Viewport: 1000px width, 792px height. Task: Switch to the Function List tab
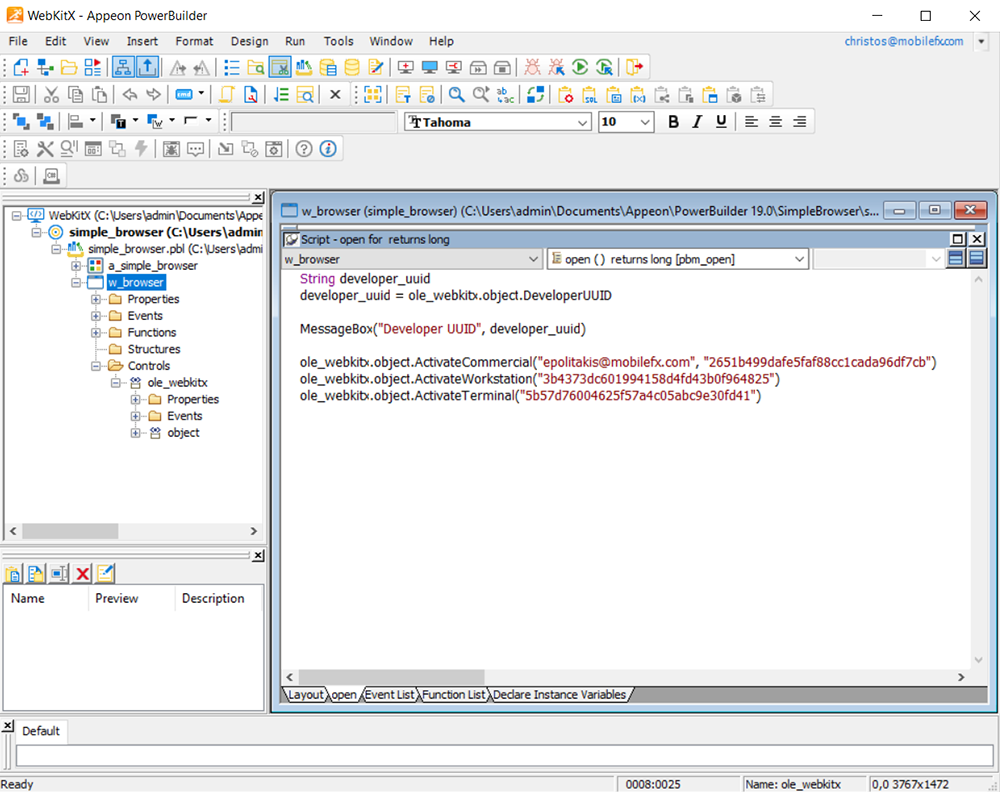pos(453,694)
